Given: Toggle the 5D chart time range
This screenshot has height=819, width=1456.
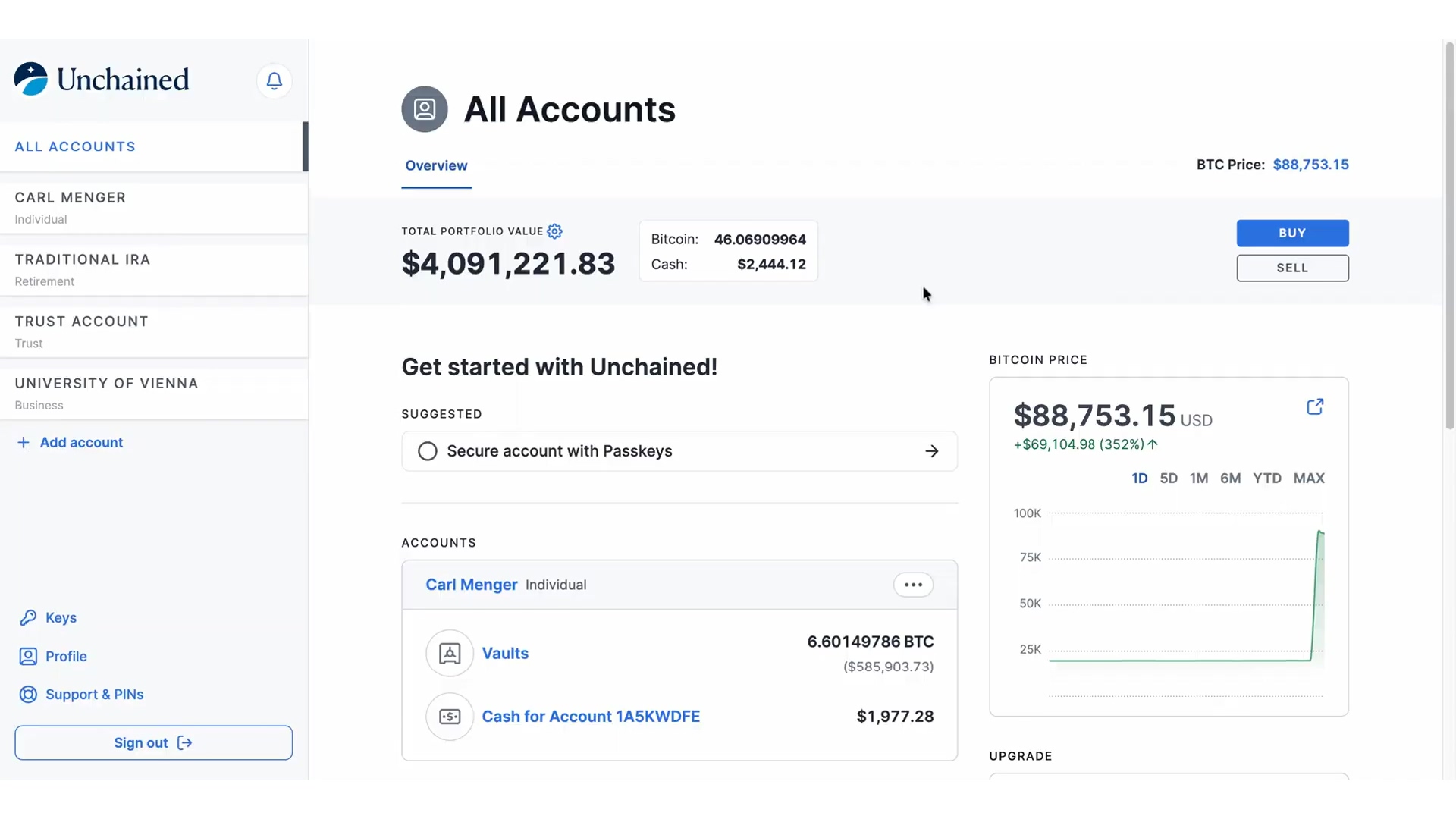Looking at the screenshot, I should [x=1169, y=478].
